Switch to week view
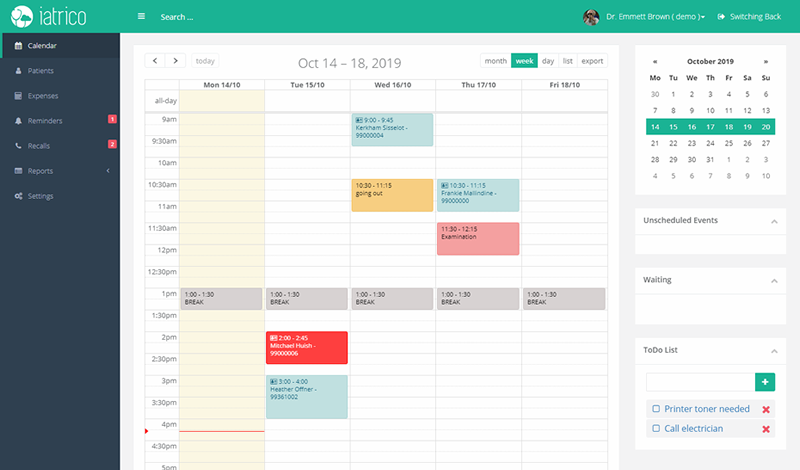 pos(524,61)
